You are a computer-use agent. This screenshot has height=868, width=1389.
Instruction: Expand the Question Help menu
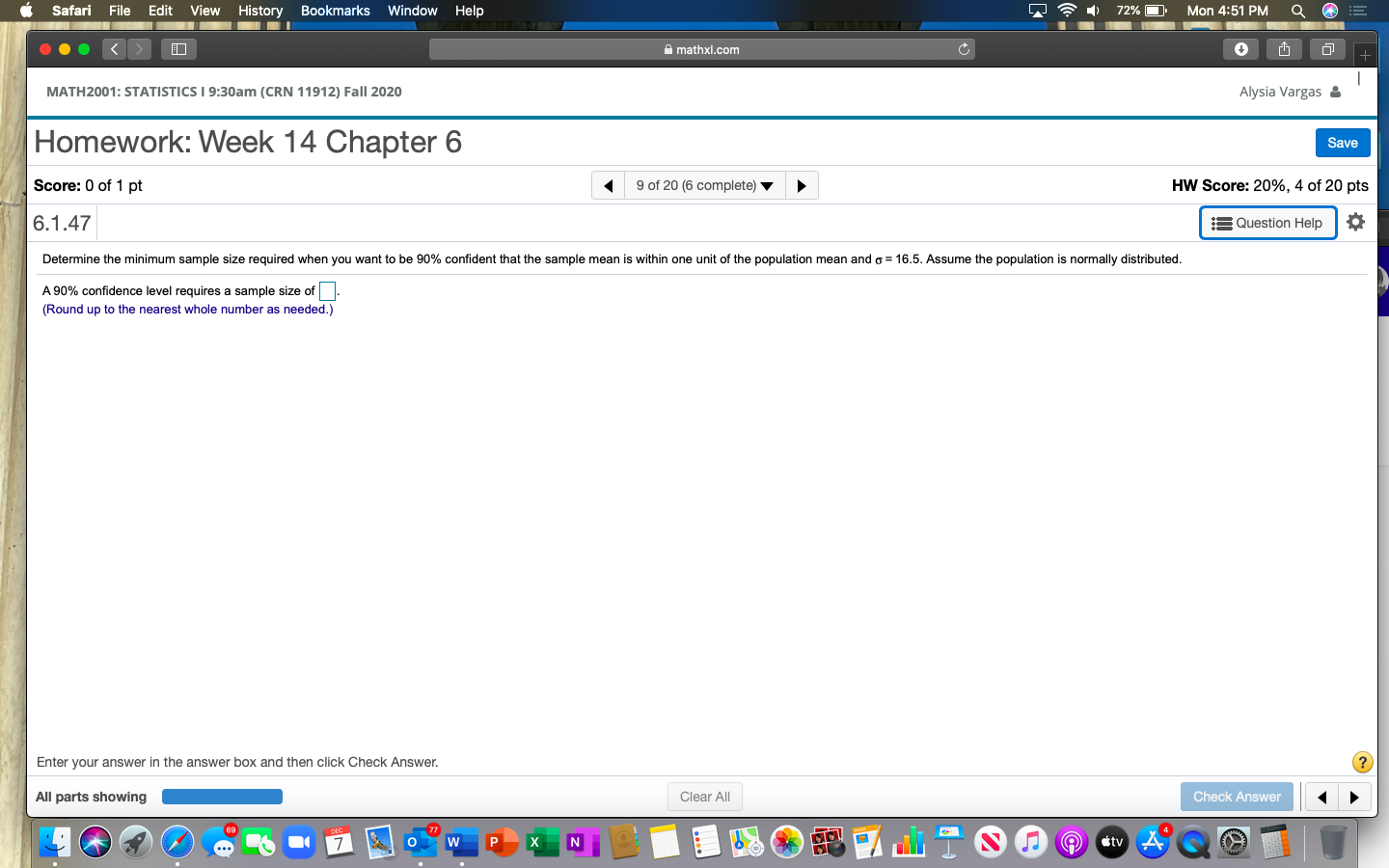click(x=1267, y=223)
